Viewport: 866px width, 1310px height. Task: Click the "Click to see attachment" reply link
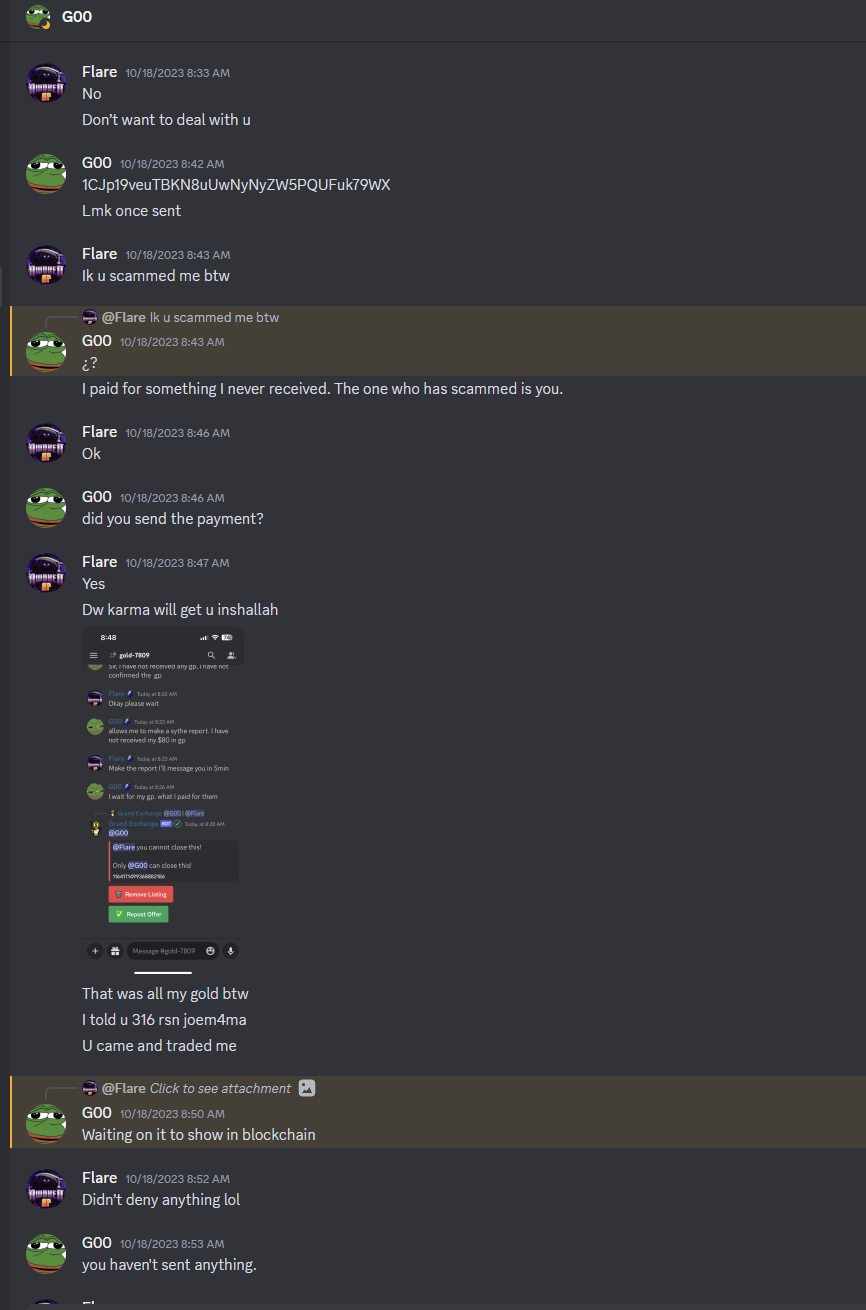click(x=220, y=1088)
